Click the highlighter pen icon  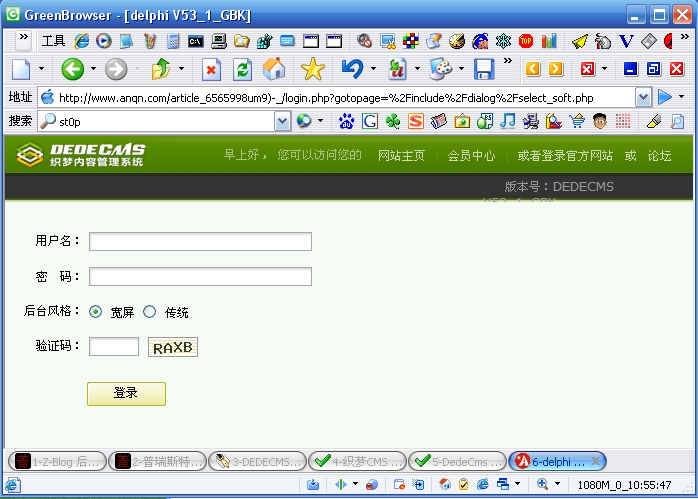pos(653,121)
